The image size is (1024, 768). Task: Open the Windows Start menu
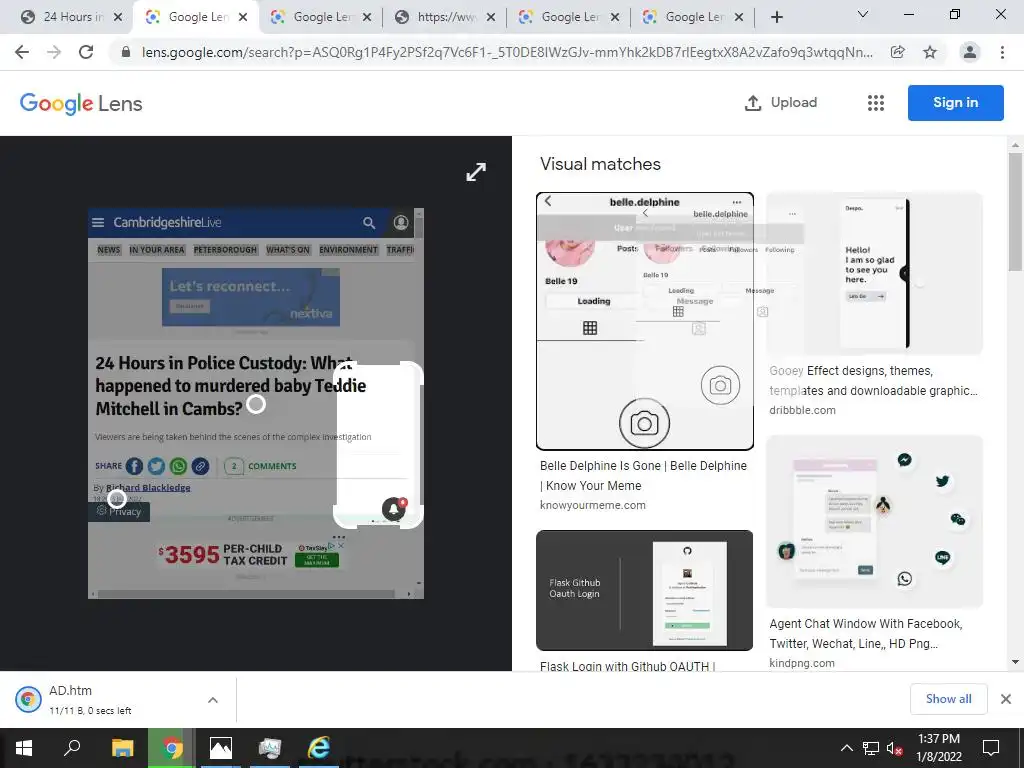24,748
